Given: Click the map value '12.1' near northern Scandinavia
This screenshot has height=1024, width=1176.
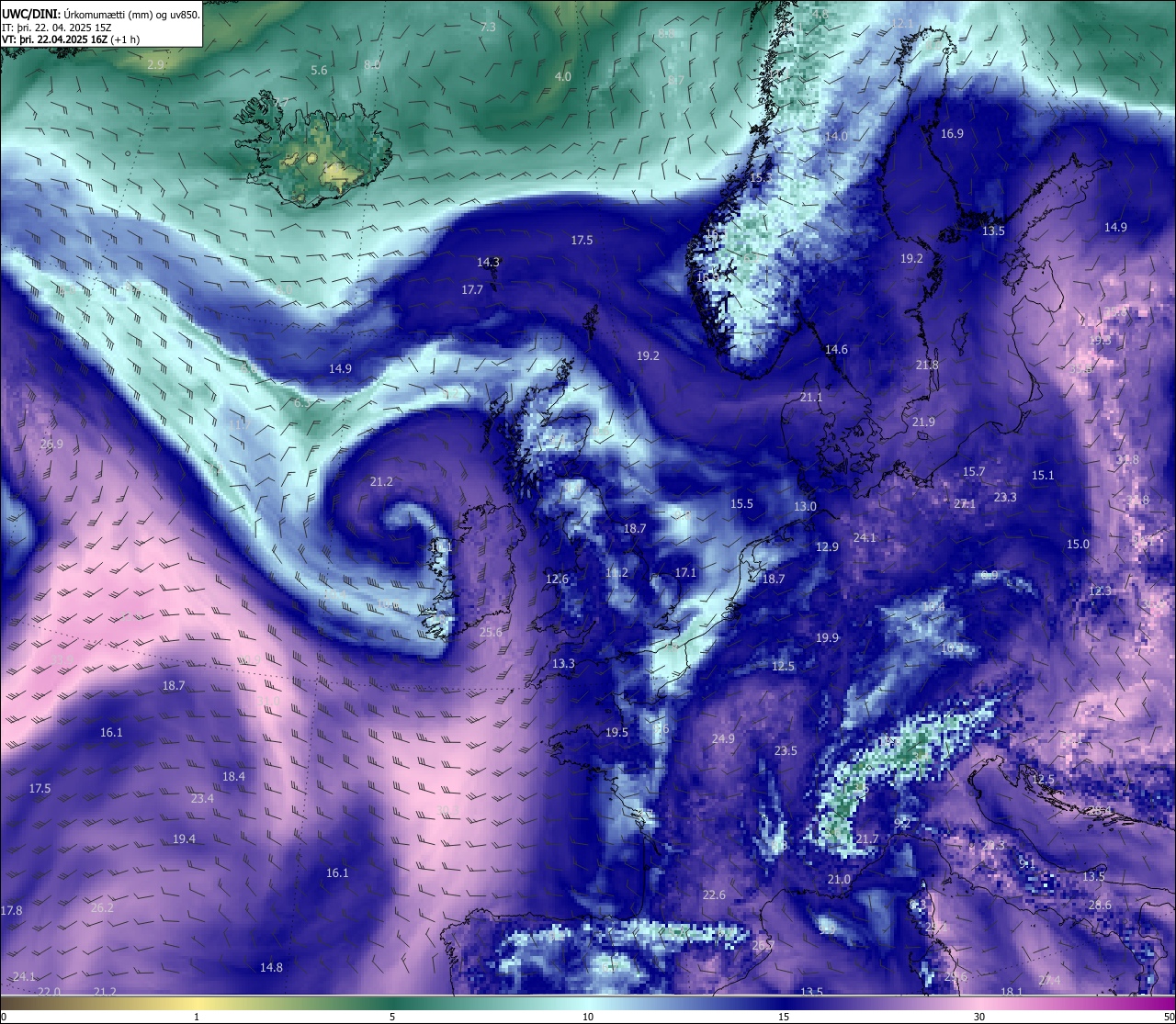Looking at the screenshot, I should [902, 23].
